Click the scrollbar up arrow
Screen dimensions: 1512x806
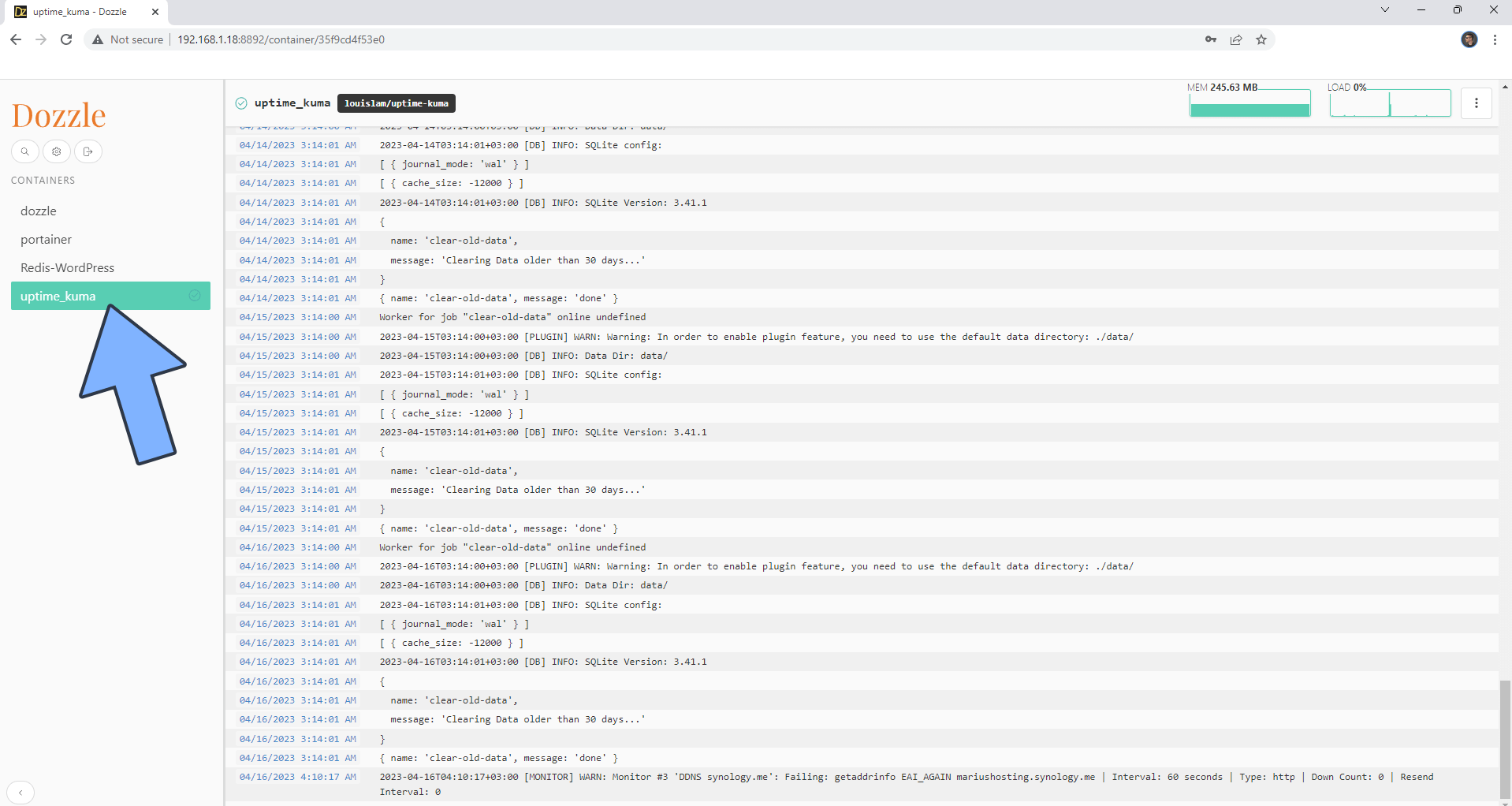pyautogui.click(x=1506, y=86)
